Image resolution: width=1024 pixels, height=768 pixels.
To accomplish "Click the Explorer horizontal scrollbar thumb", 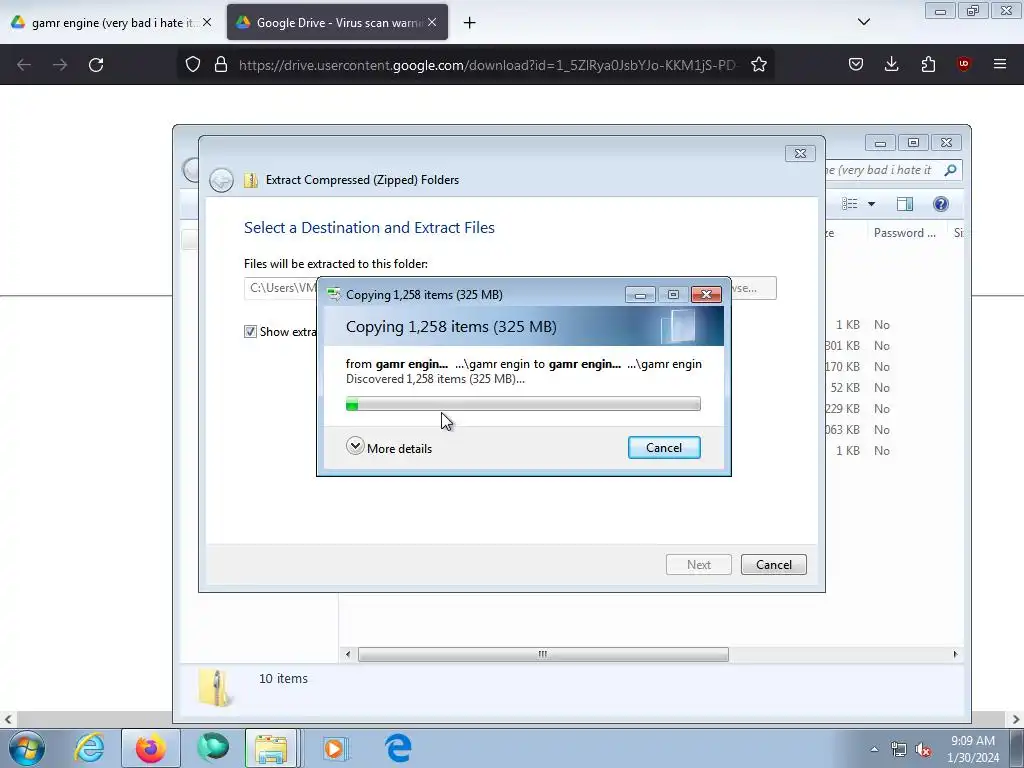I will pos(543,654).
